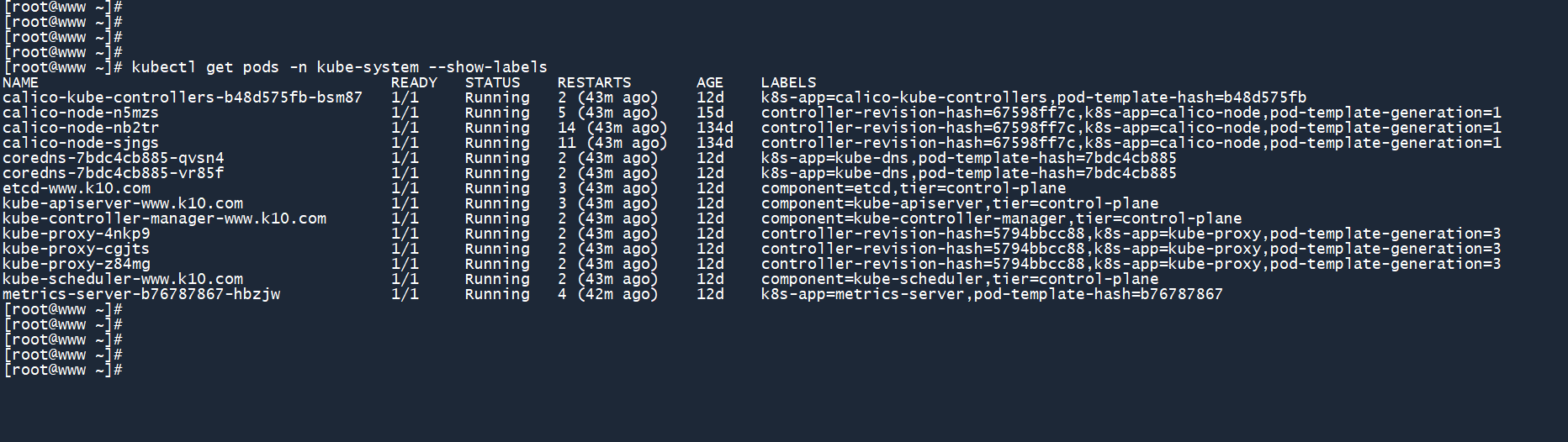1568x442 pixels.
Task: Select the kube-apiserver-www.k10.com pod name
Action: (123, 203)
